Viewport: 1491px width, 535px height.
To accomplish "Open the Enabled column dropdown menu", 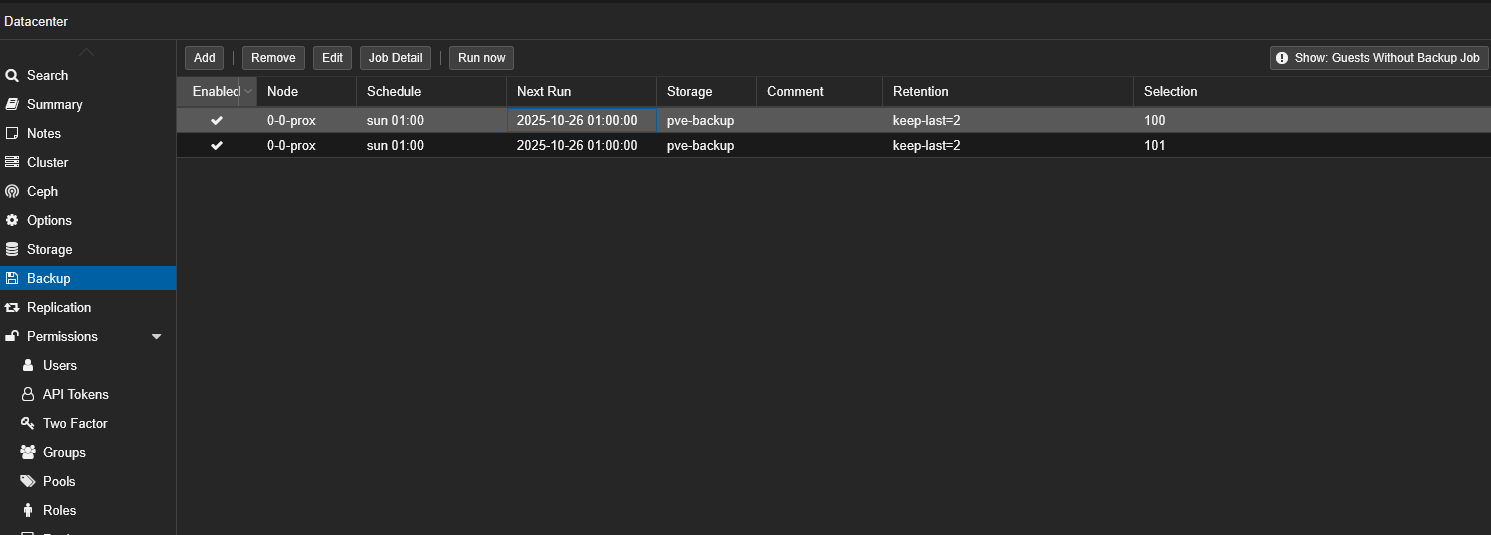I will click(247, 91).
